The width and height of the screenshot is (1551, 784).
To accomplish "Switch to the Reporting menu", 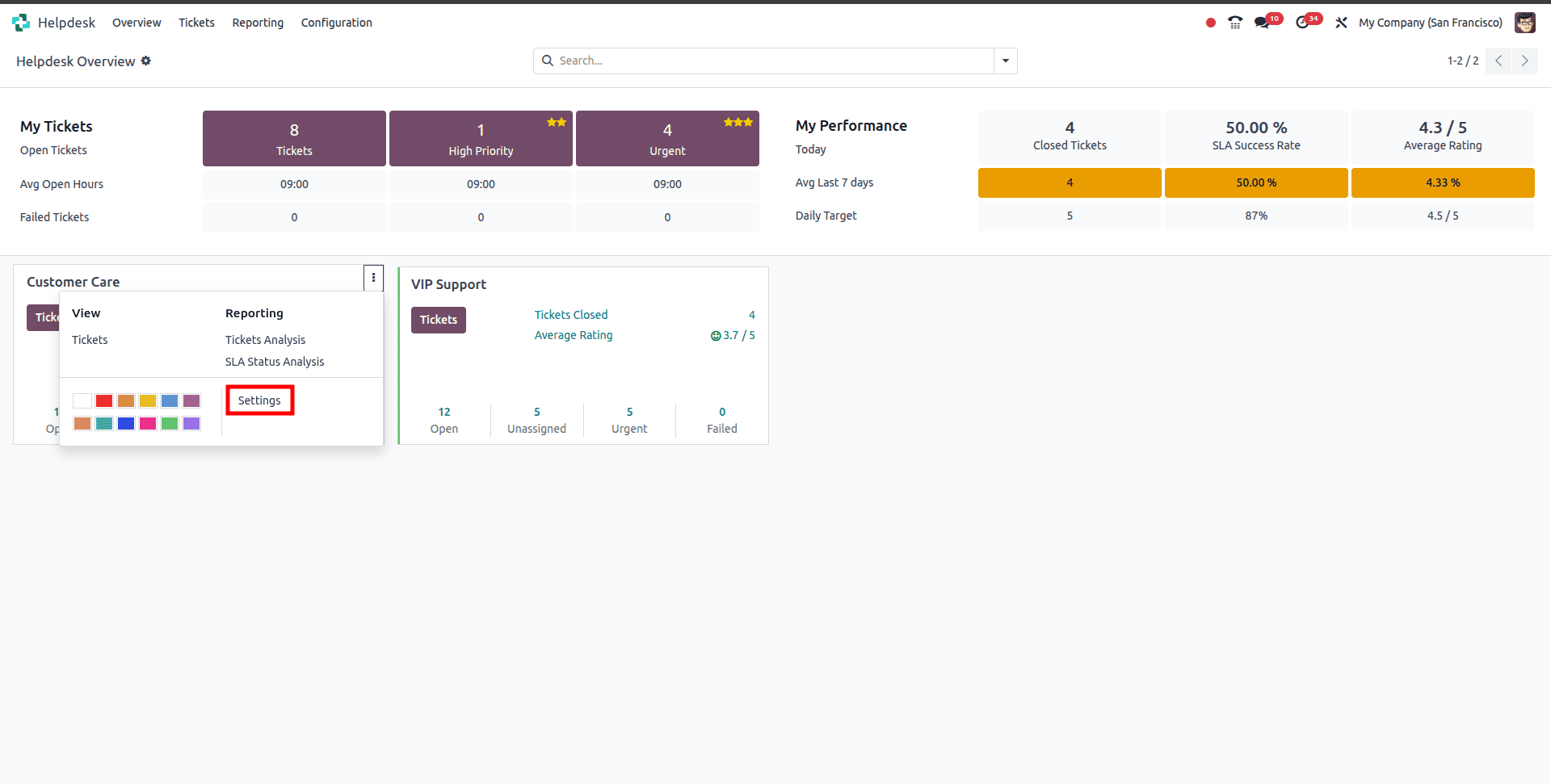I will [x=257, y=23].
